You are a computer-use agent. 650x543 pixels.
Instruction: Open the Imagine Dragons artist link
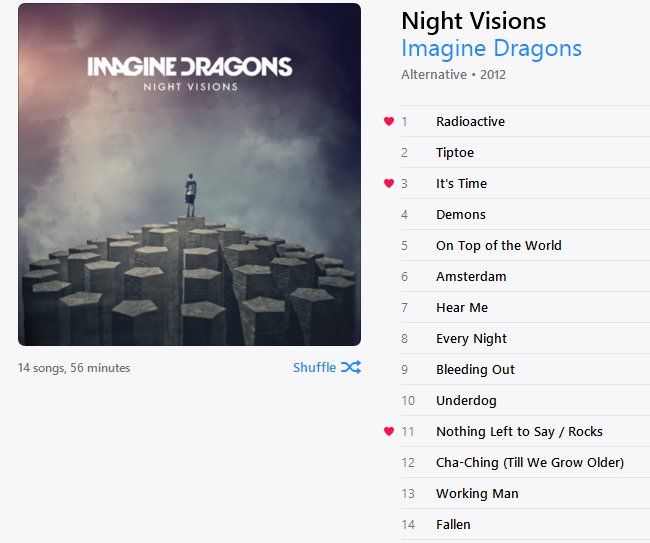click(x=491, y=48)
